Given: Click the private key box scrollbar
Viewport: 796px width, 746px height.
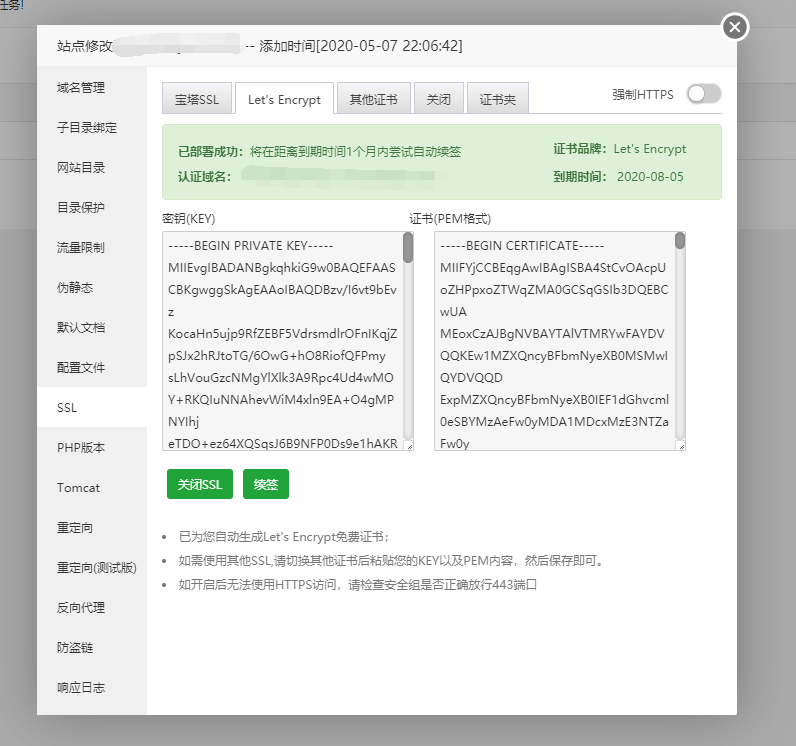Looking at the screenshot, I should [x=408, y=248].
